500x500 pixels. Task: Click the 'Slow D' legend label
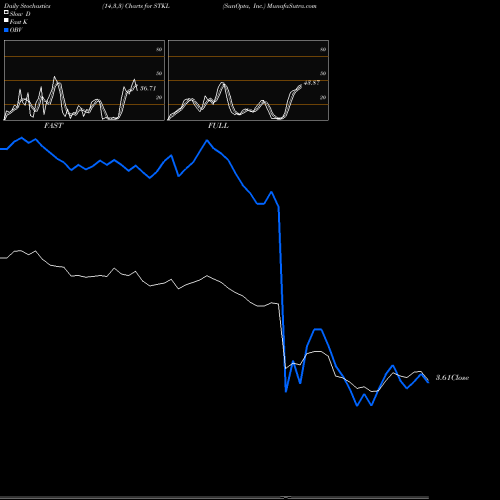pos(20,14)
